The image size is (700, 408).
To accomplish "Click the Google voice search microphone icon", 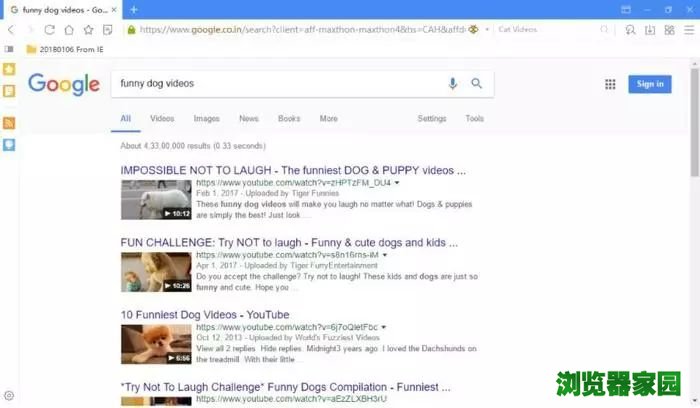I will [453, 84].
